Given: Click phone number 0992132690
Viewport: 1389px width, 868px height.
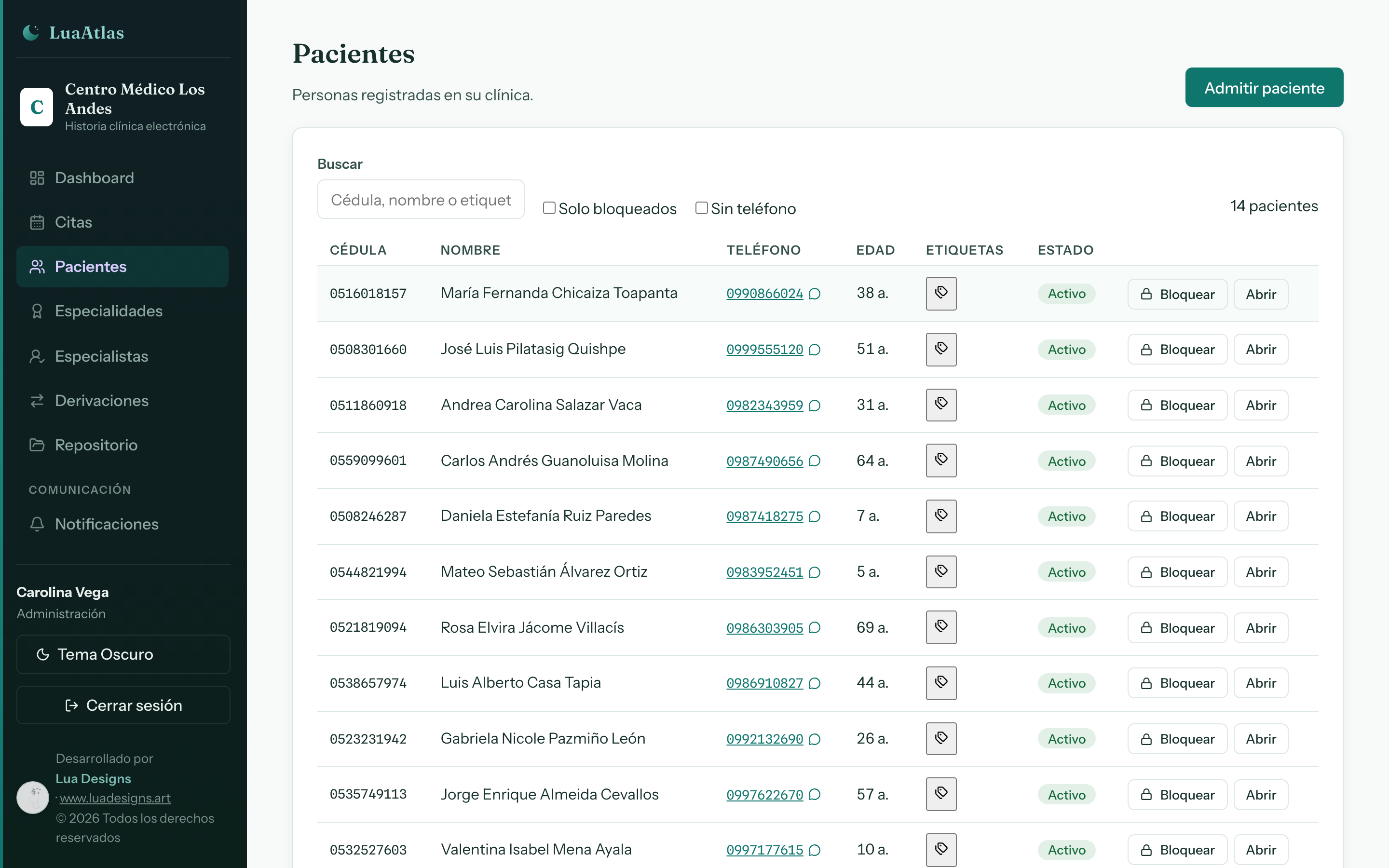Looking at the screenshot, I should [x=764, y=739].
